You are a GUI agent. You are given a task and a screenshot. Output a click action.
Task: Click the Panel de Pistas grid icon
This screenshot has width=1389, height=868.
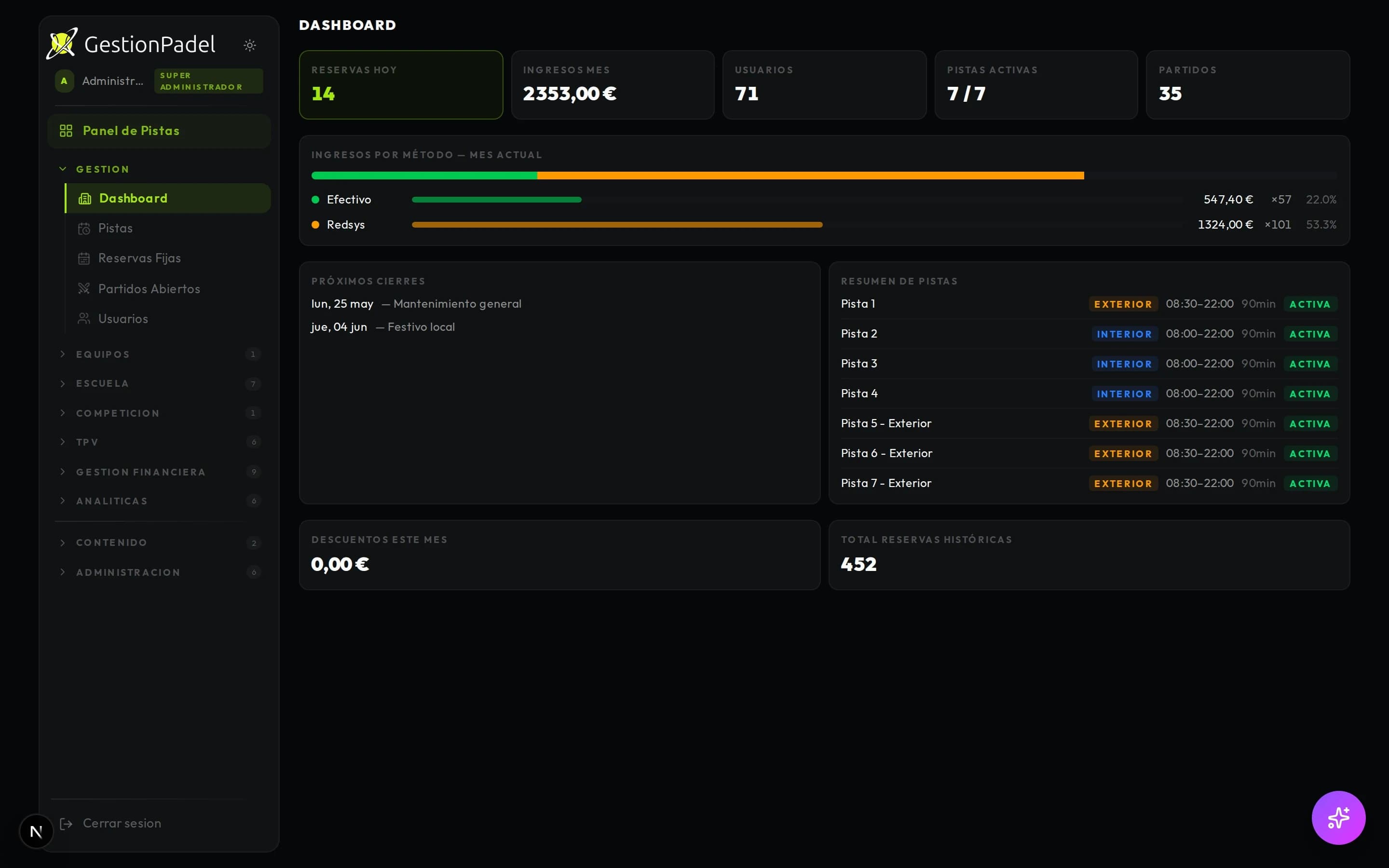66,131
